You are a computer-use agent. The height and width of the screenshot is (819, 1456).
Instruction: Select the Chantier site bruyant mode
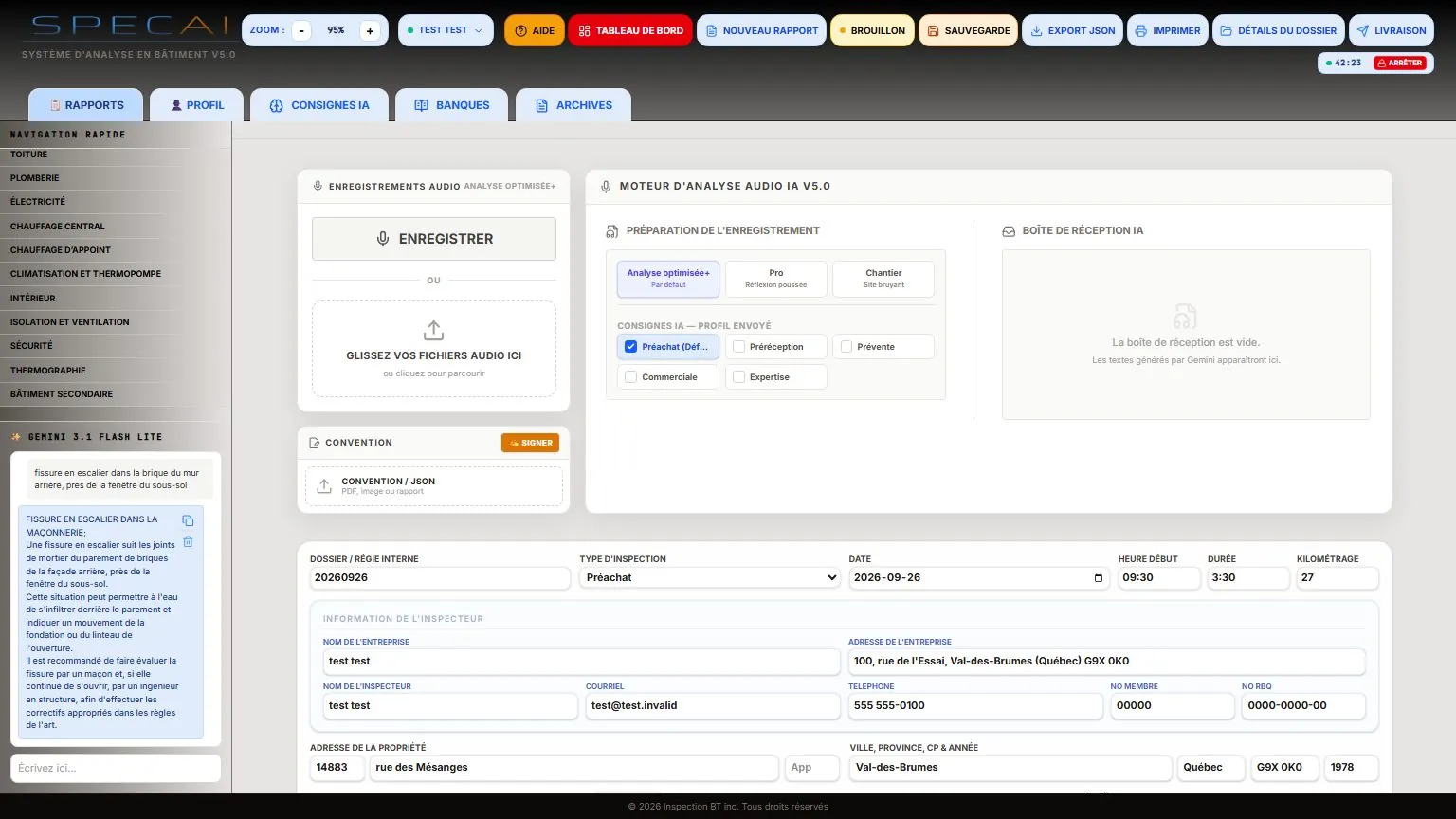coord(883,279)
